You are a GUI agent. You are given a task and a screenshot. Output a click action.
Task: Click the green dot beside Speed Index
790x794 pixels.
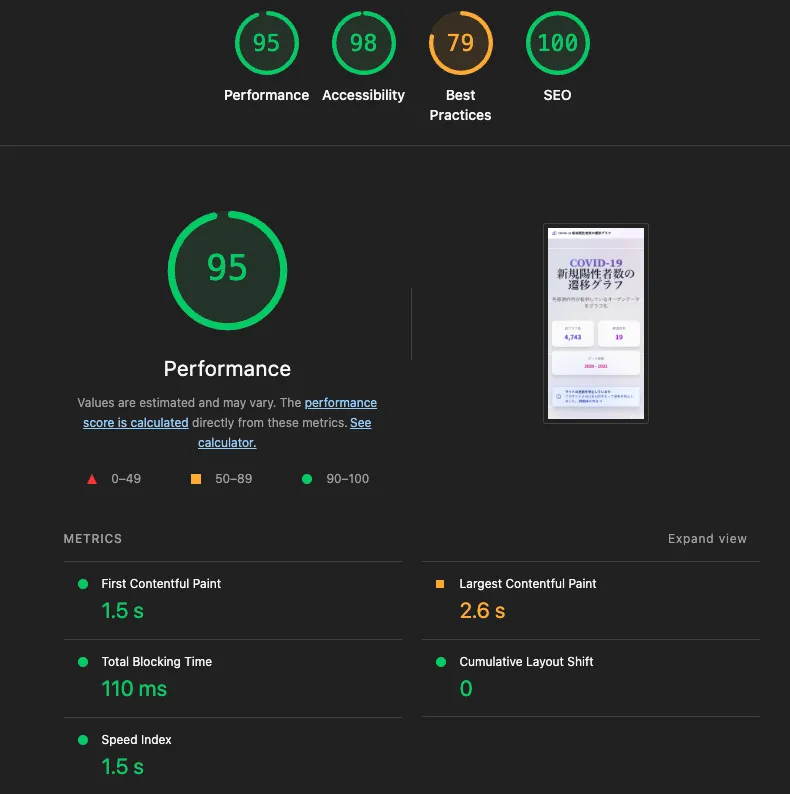[x=83, y=740]
